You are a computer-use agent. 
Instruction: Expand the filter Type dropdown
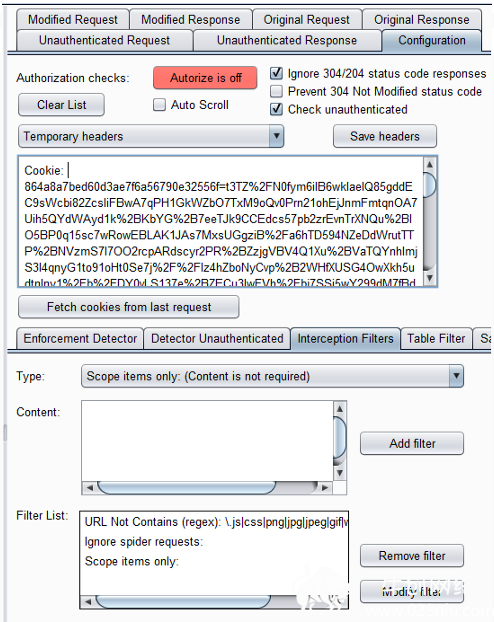[x=272, y=376]
